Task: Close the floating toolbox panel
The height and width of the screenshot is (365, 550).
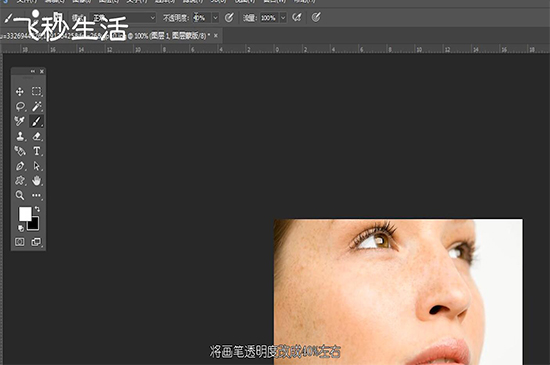Action: pyautogui.click(x=42, y=72)
